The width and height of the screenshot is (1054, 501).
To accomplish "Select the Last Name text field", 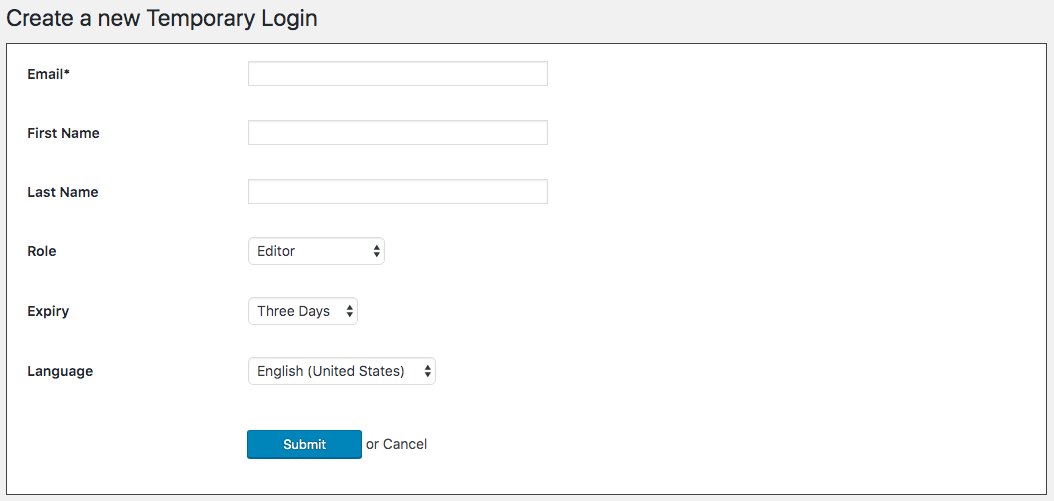I will point(397,192).
